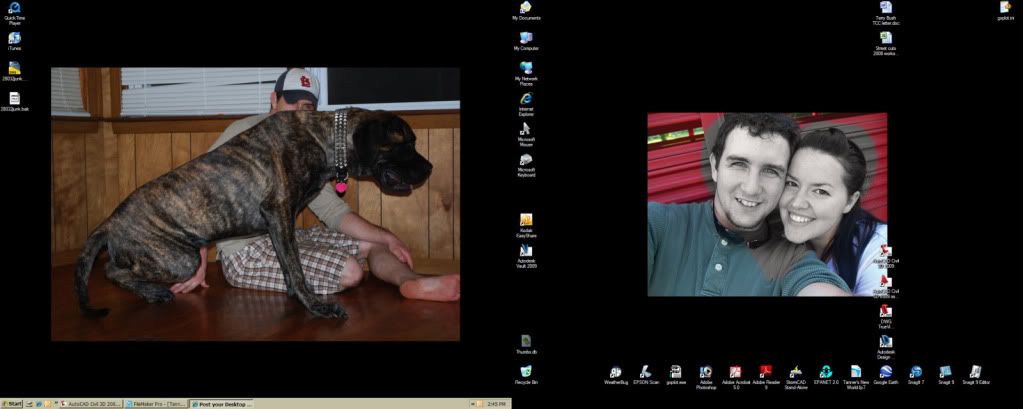Launch Adobe Photoshop from the desktop
The height and width of the screenshot is (409, 1023).
click(706, 378)
